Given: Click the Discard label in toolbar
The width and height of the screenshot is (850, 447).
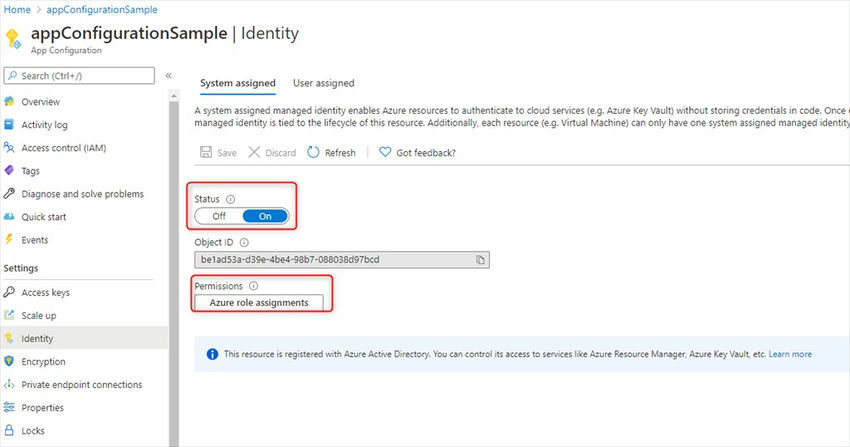Looking at the screenshot, I should click(x=280, y=153).
